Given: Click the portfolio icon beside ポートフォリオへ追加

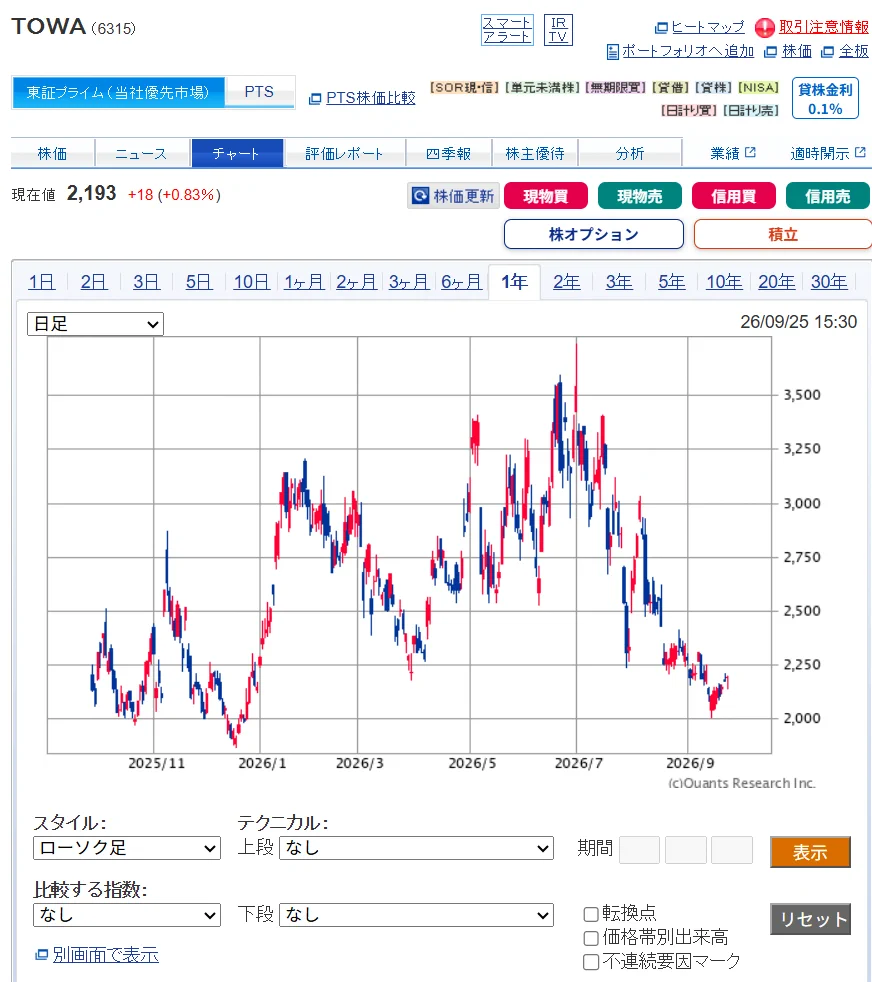Looking at the screenshot, I should click(613, 52).
